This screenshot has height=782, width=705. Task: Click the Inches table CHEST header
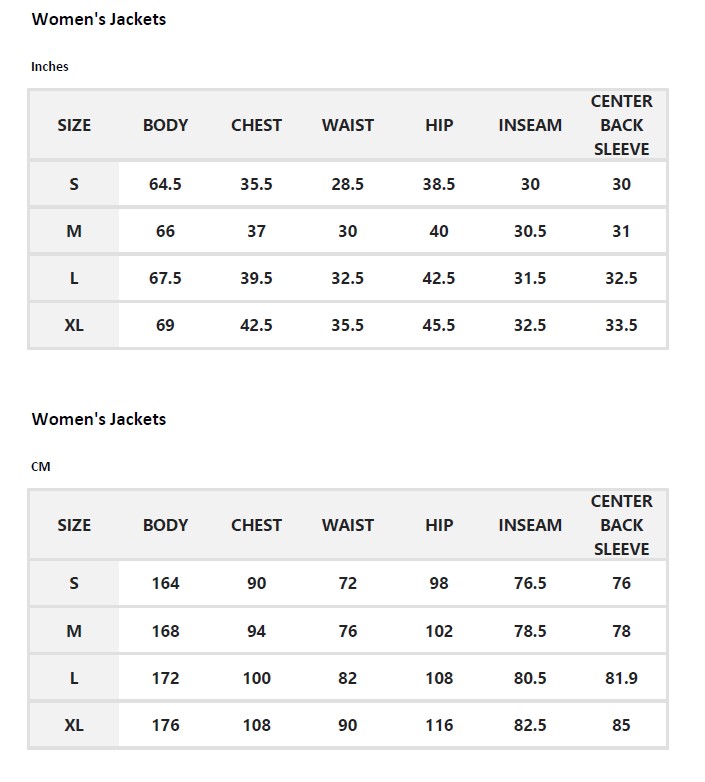pyautogui.click(x=256, y=125)
